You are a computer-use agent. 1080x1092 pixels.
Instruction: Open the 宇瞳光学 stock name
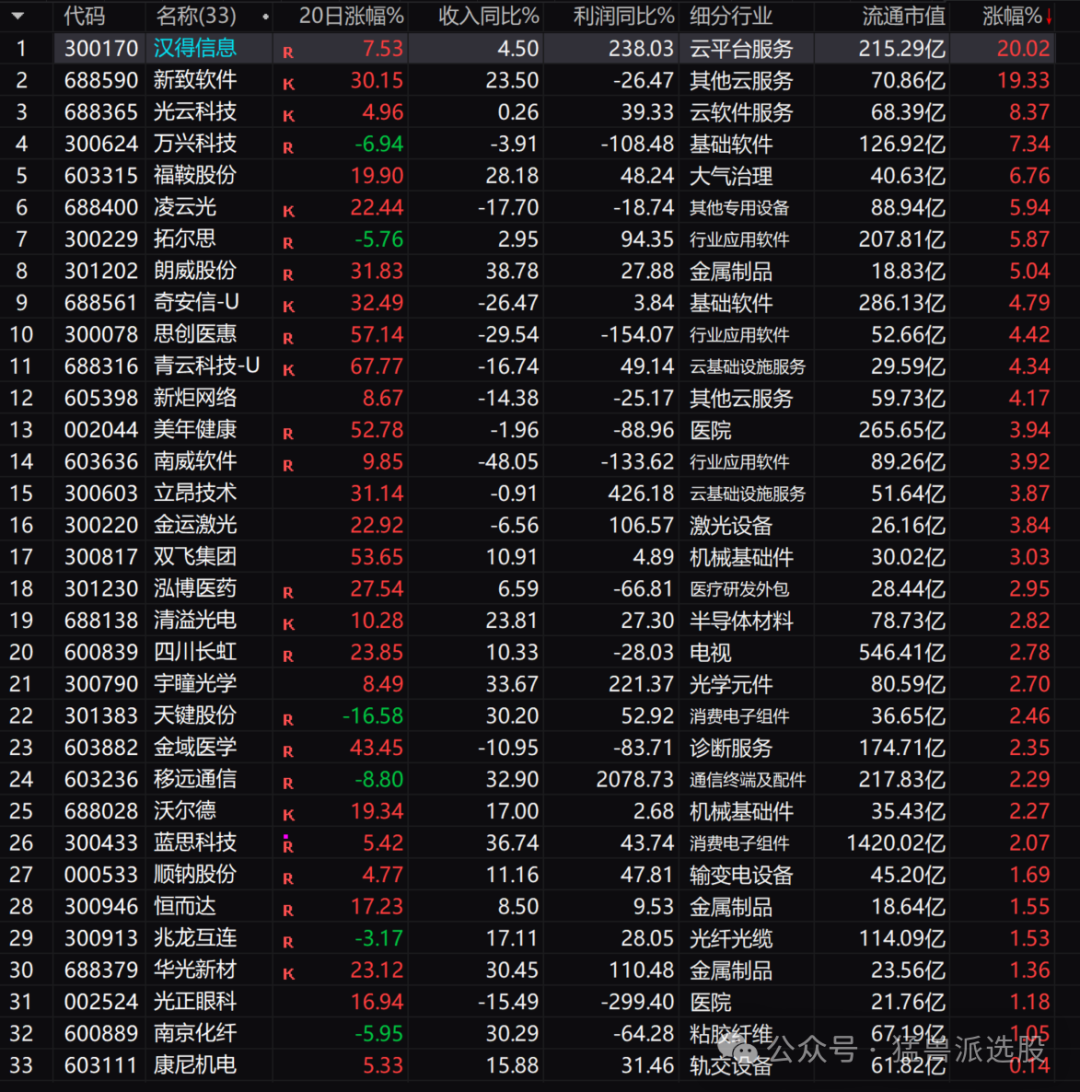(195, 684)
